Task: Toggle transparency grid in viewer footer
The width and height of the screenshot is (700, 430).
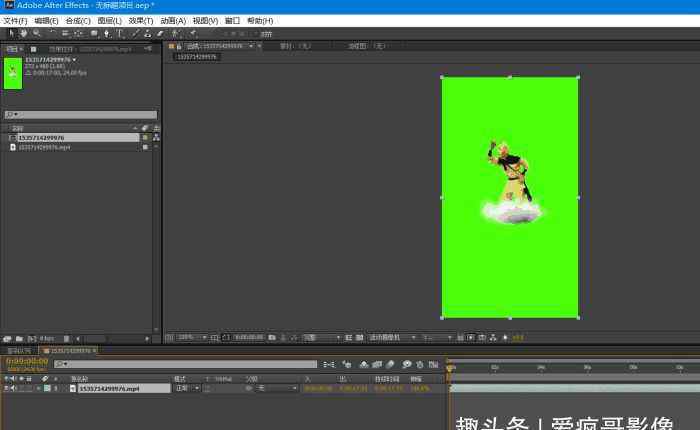Action: coord(359,338)
